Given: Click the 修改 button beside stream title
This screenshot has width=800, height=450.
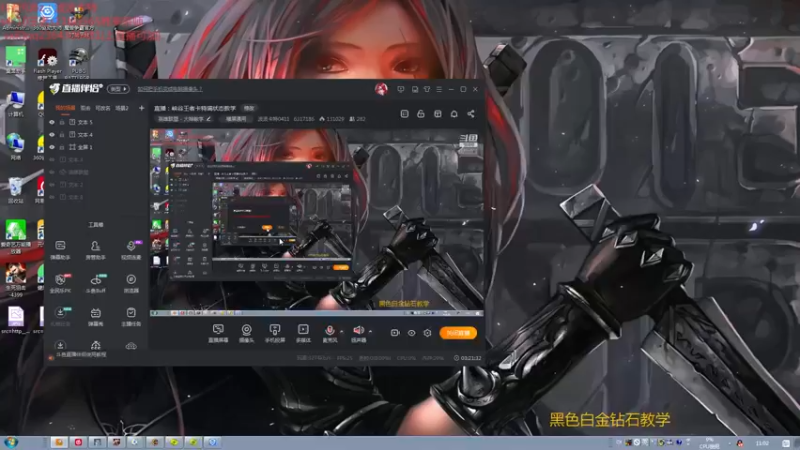Looking at the screenshot, I should (x=249, y=108).
